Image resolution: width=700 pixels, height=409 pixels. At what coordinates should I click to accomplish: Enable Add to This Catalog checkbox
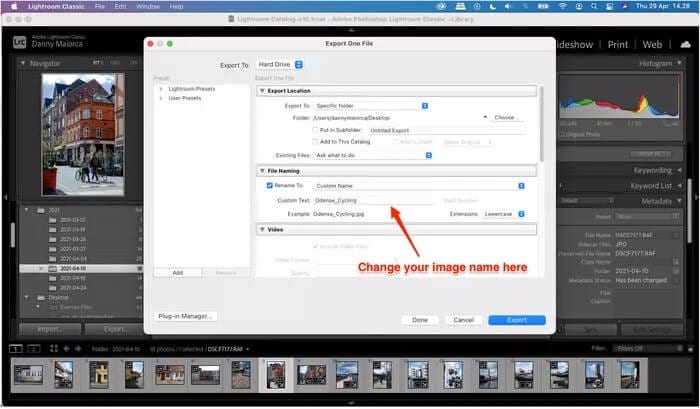point(315,142)
